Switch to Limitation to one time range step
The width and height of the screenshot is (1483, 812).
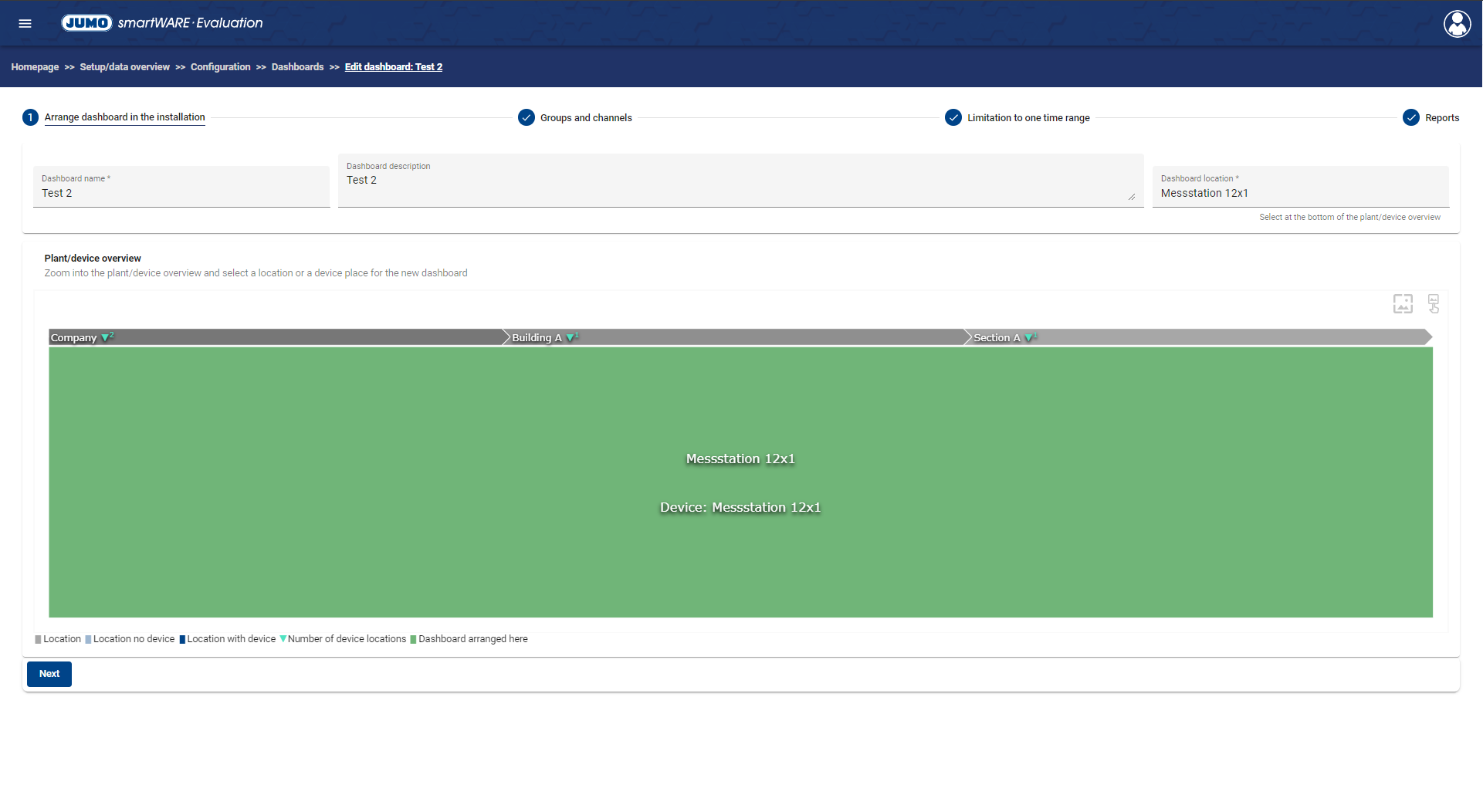pos(1028,118)
